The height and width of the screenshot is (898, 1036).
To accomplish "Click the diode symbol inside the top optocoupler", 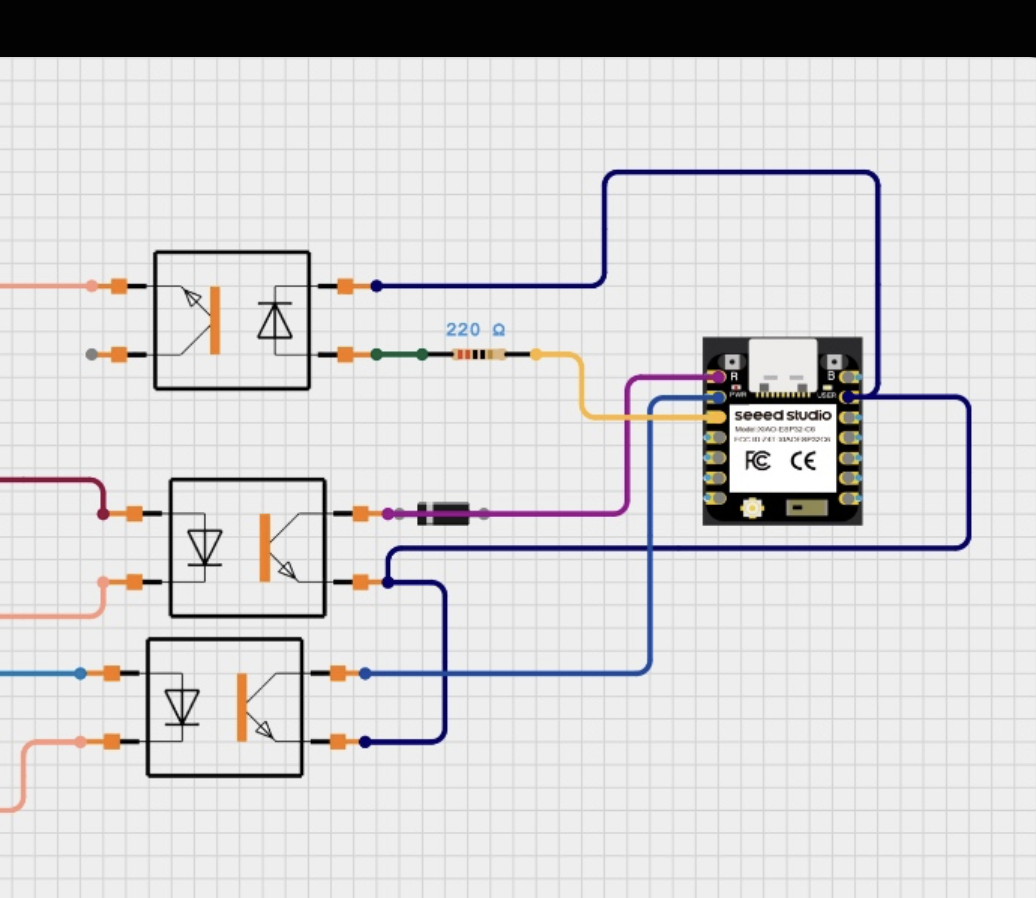I will pyautogui.click(x=275, y=320).
